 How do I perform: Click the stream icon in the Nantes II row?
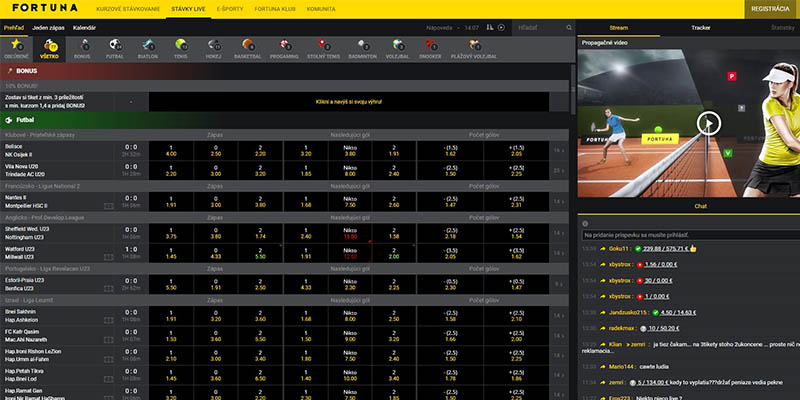[108, 206]
